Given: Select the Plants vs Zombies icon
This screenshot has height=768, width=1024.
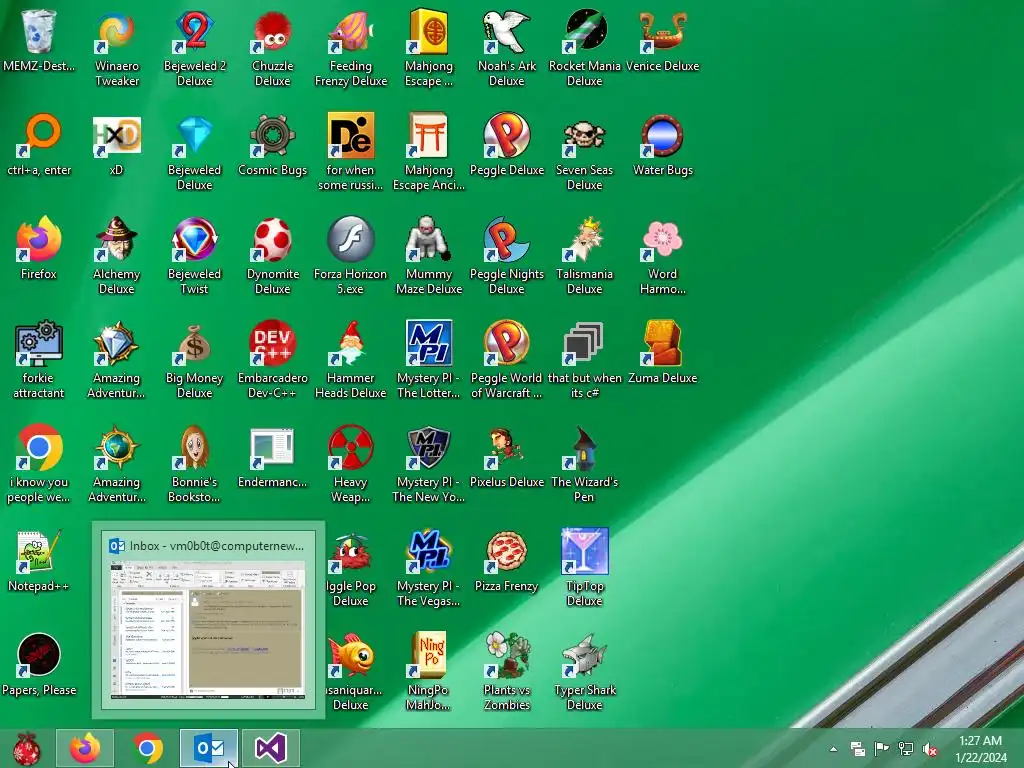Looking at the screenshot, I should tap(507, 655).
